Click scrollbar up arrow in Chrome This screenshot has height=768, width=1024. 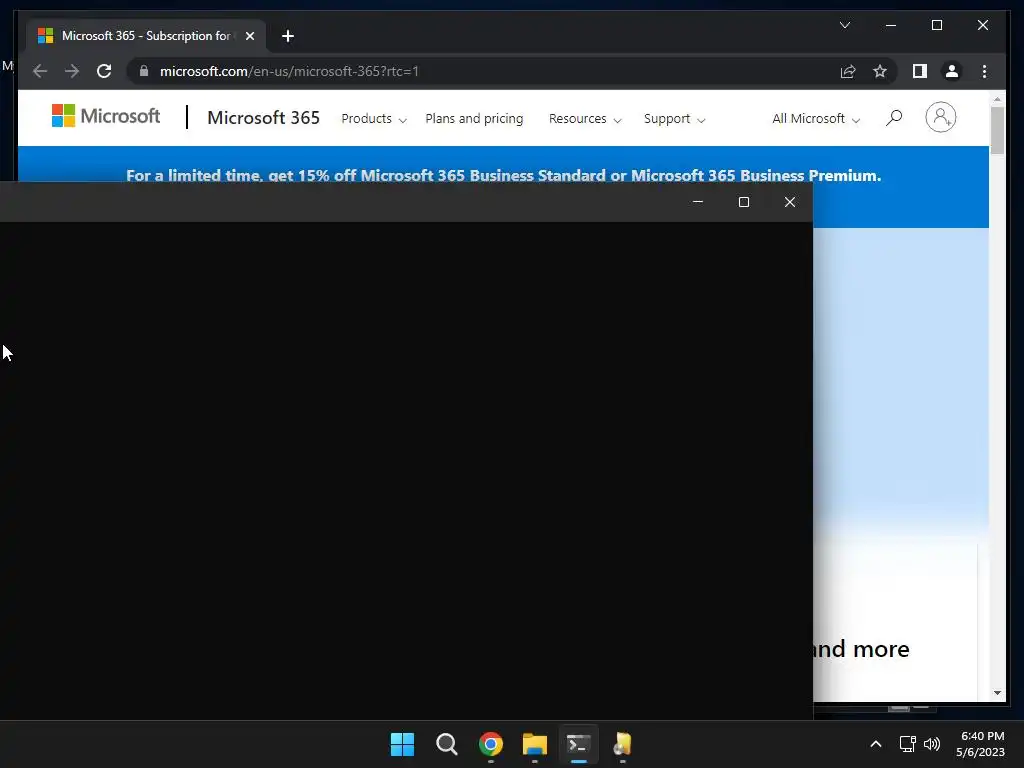point(997,99)
